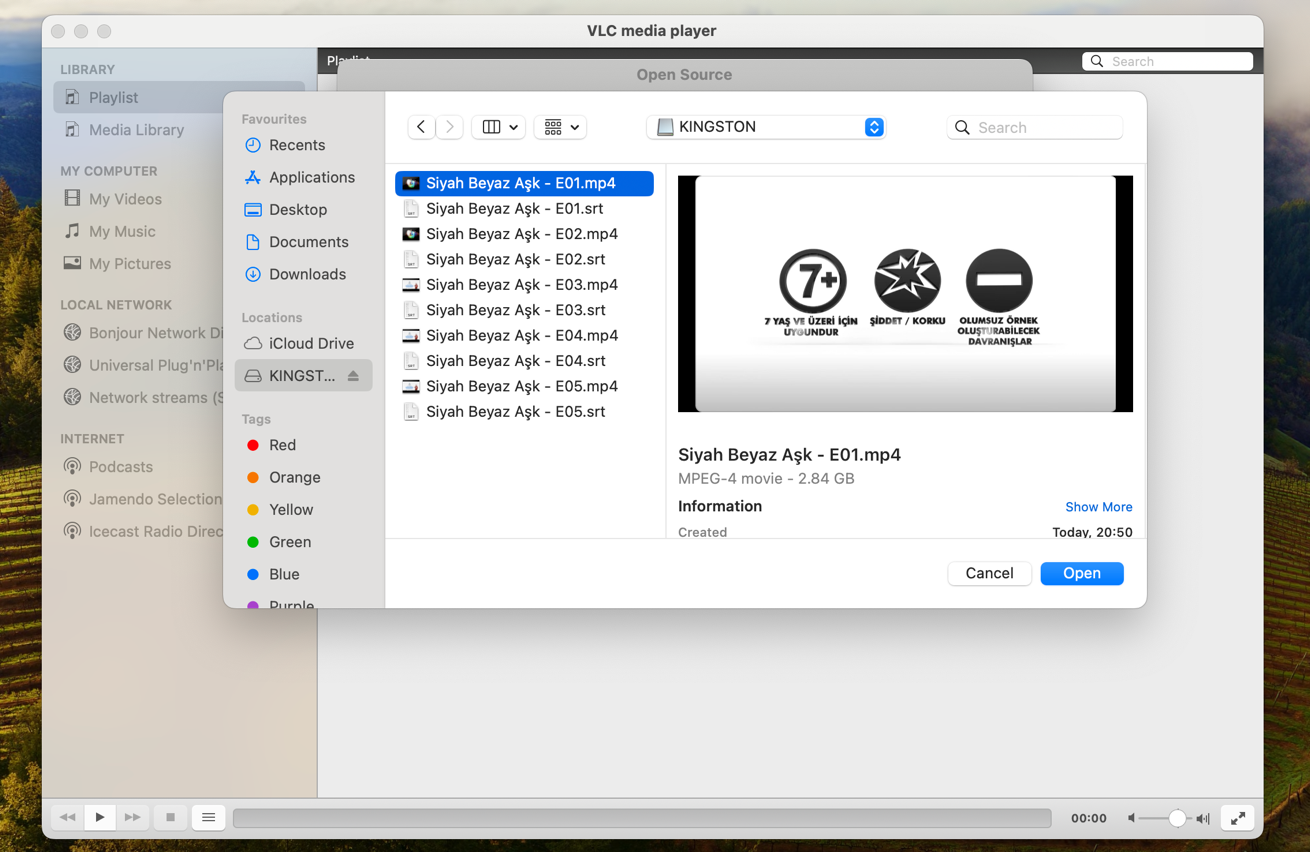Open the KINGSTON location popup
The height and width of the screenshot is (852, 1310).
click(767, 127)
